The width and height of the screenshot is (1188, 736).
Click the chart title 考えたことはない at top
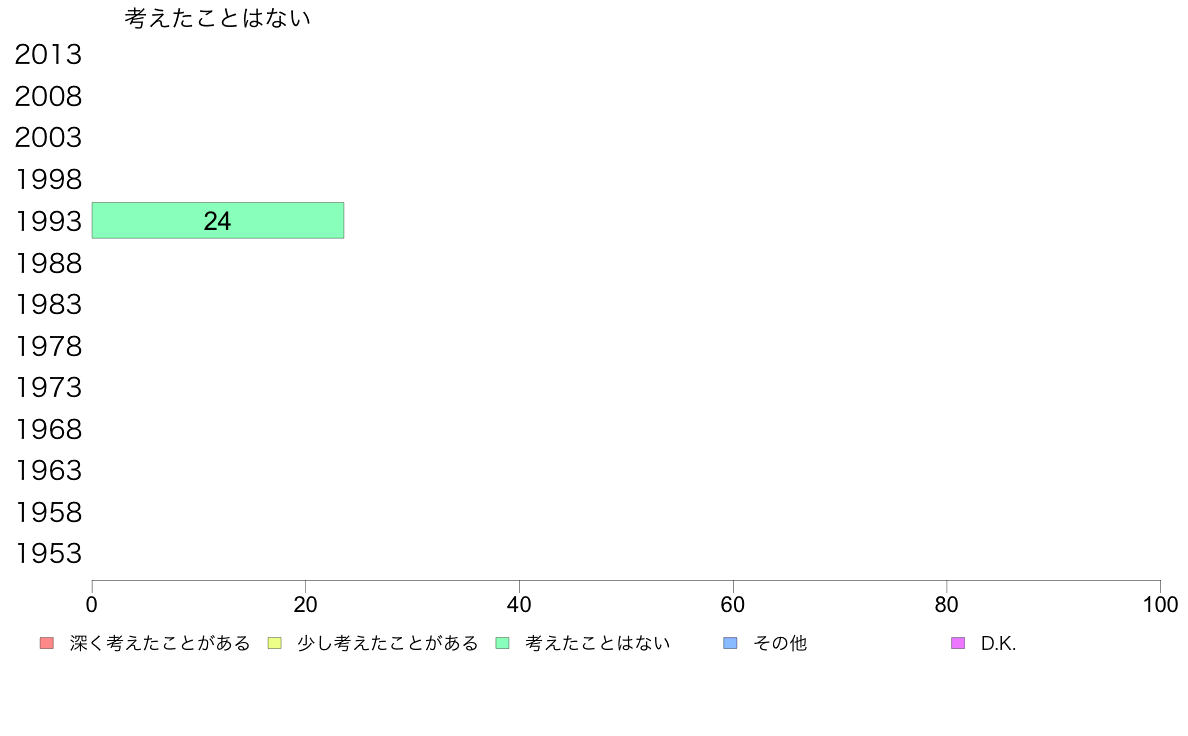tap(218, 18)
